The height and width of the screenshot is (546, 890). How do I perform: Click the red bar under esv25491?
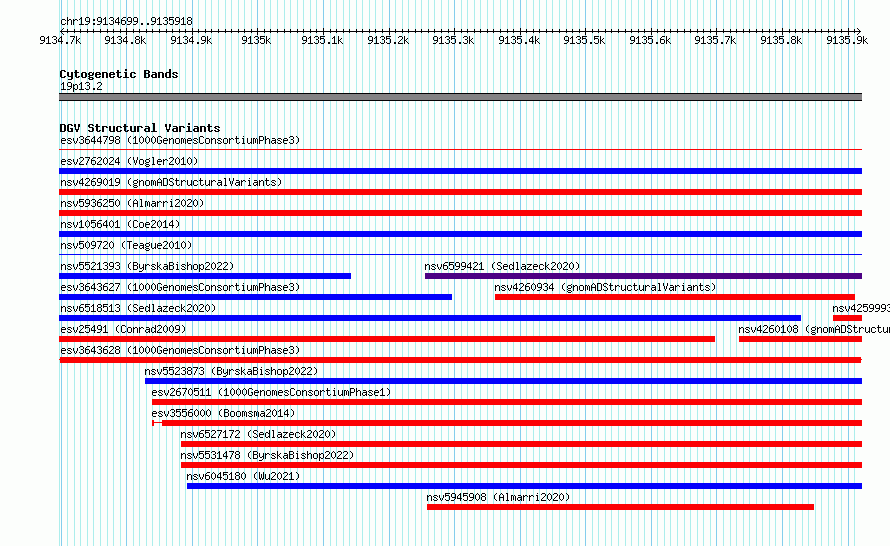387,339
